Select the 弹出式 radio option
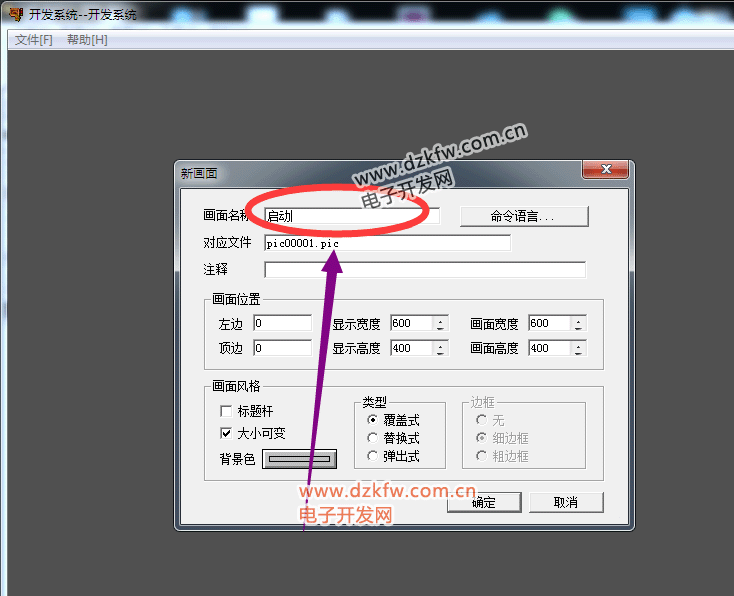The width and height of the screenshot is (734, 596). (373, 456)
